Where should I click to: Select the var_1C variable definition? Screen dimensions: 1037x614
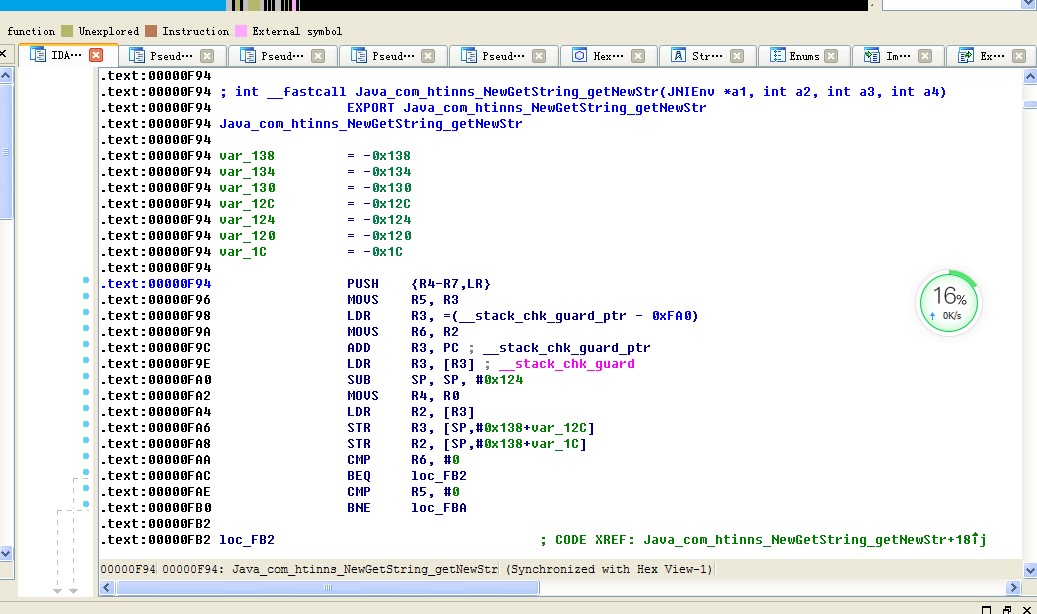click(x=243, y=252)
